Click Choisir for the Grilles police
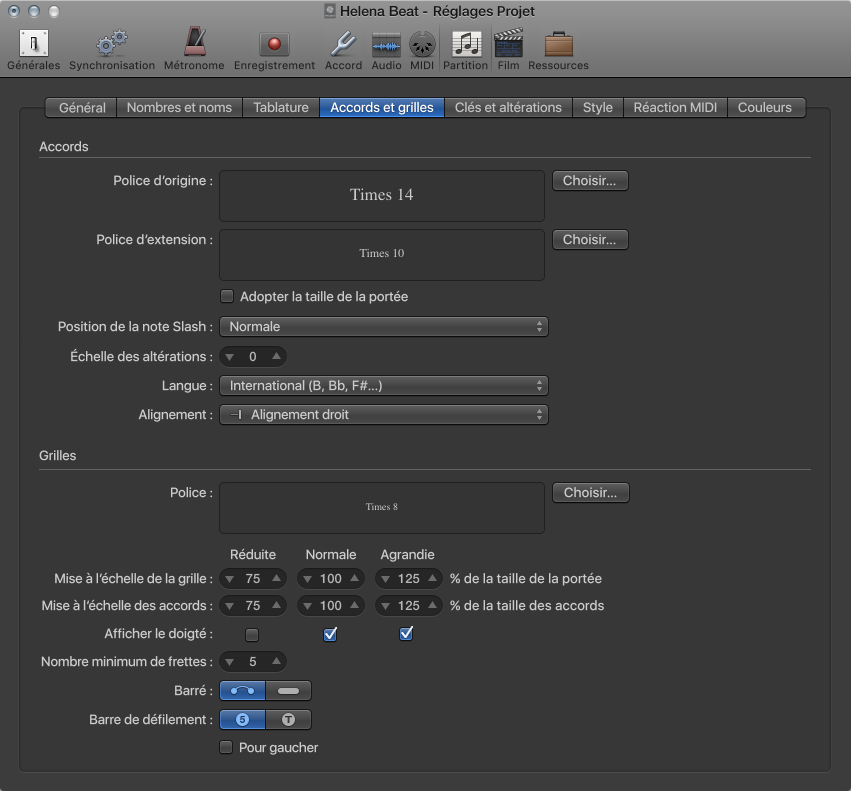 tap(590, 493)
